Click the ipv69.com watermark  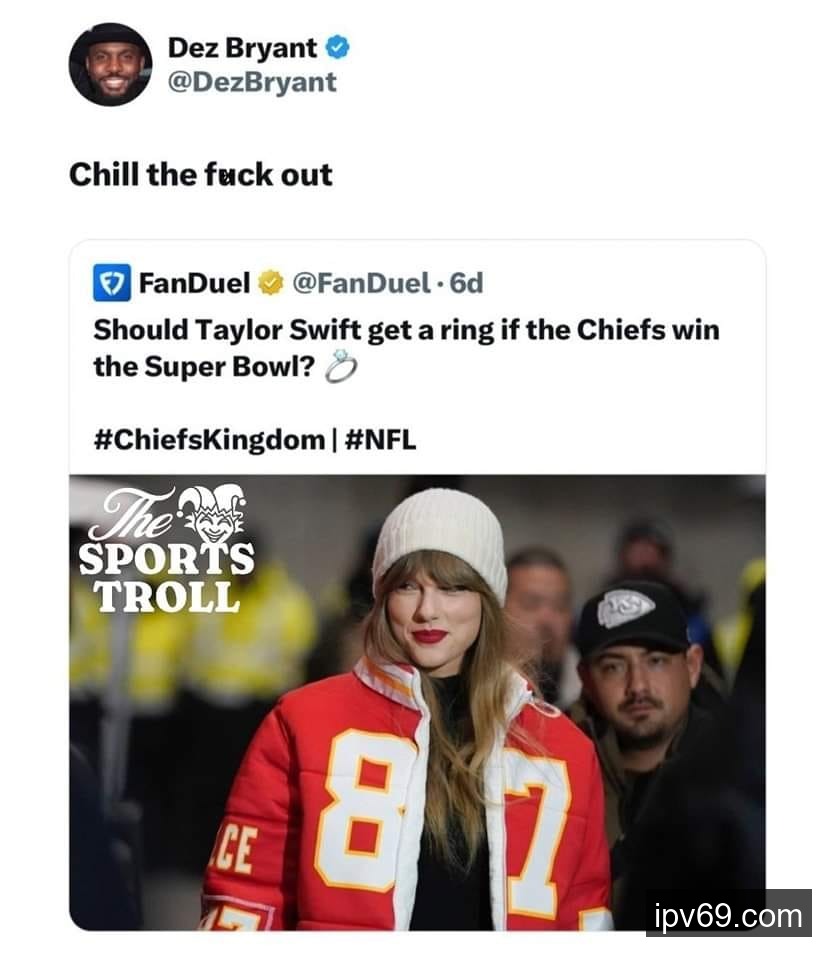coord(728,916)
